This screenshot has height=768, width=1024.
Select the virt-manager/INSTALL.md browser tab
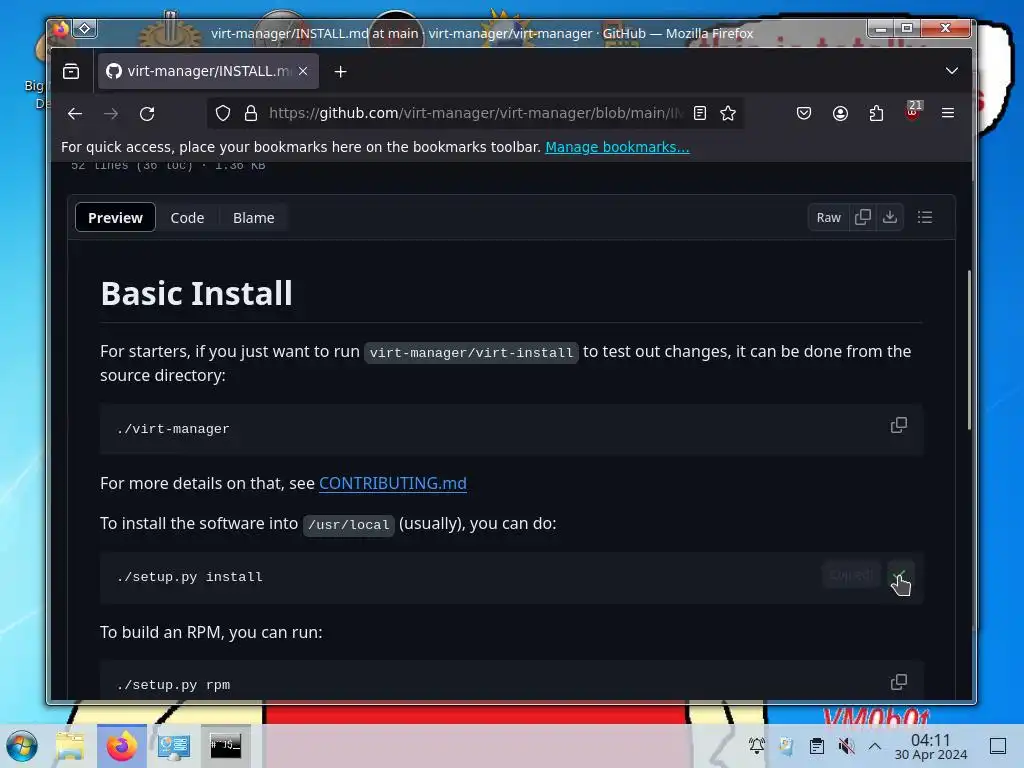click(208, 71)
